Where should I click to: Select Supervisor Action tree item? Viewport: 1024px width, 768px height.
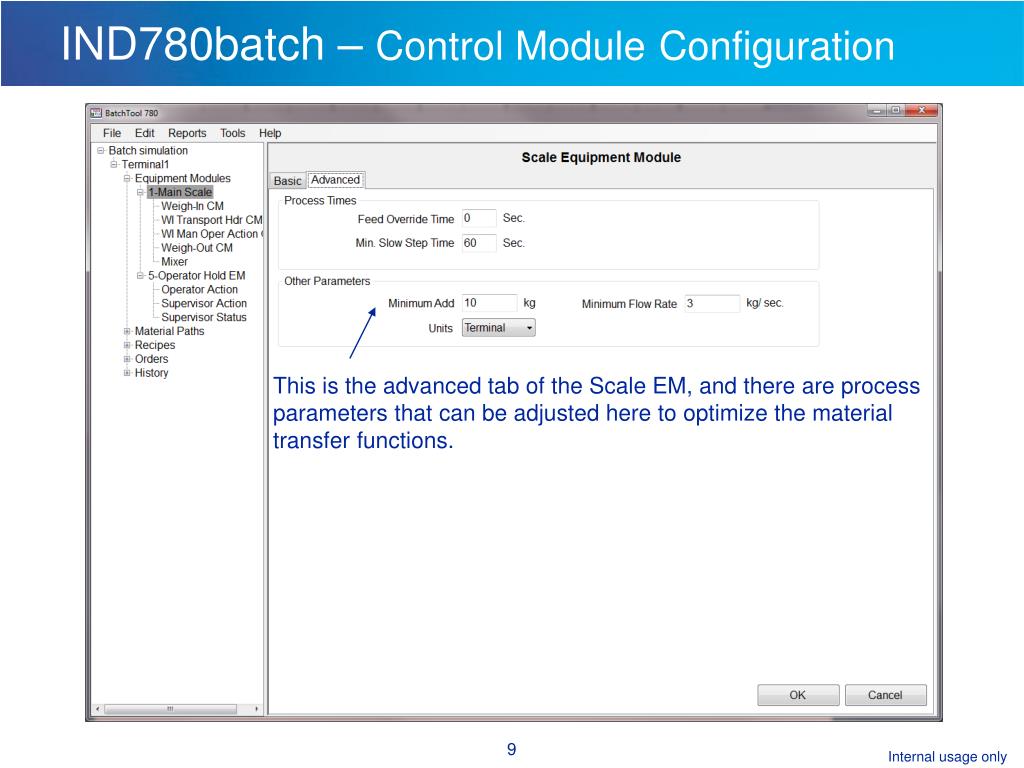click(x=204, y=303)
